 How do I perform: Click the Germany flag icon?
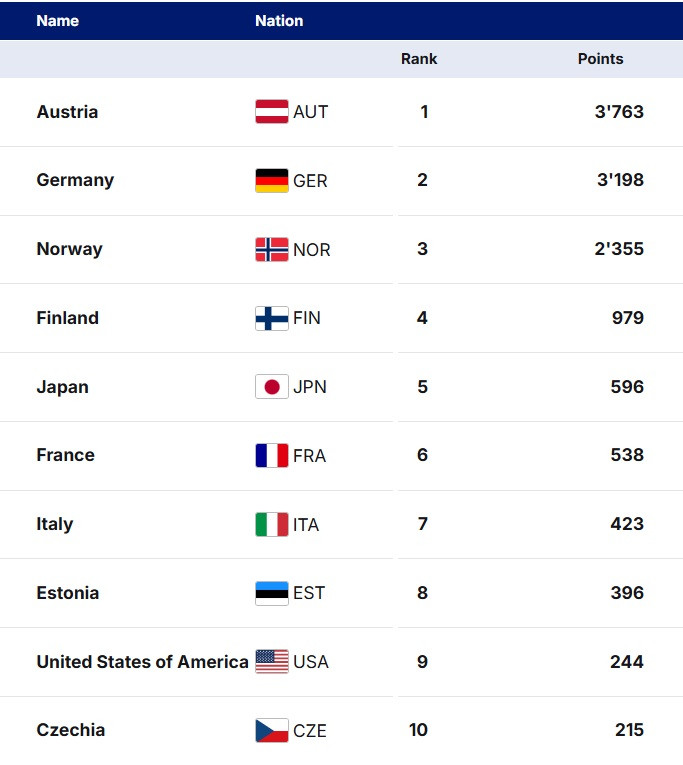(272, 181)
